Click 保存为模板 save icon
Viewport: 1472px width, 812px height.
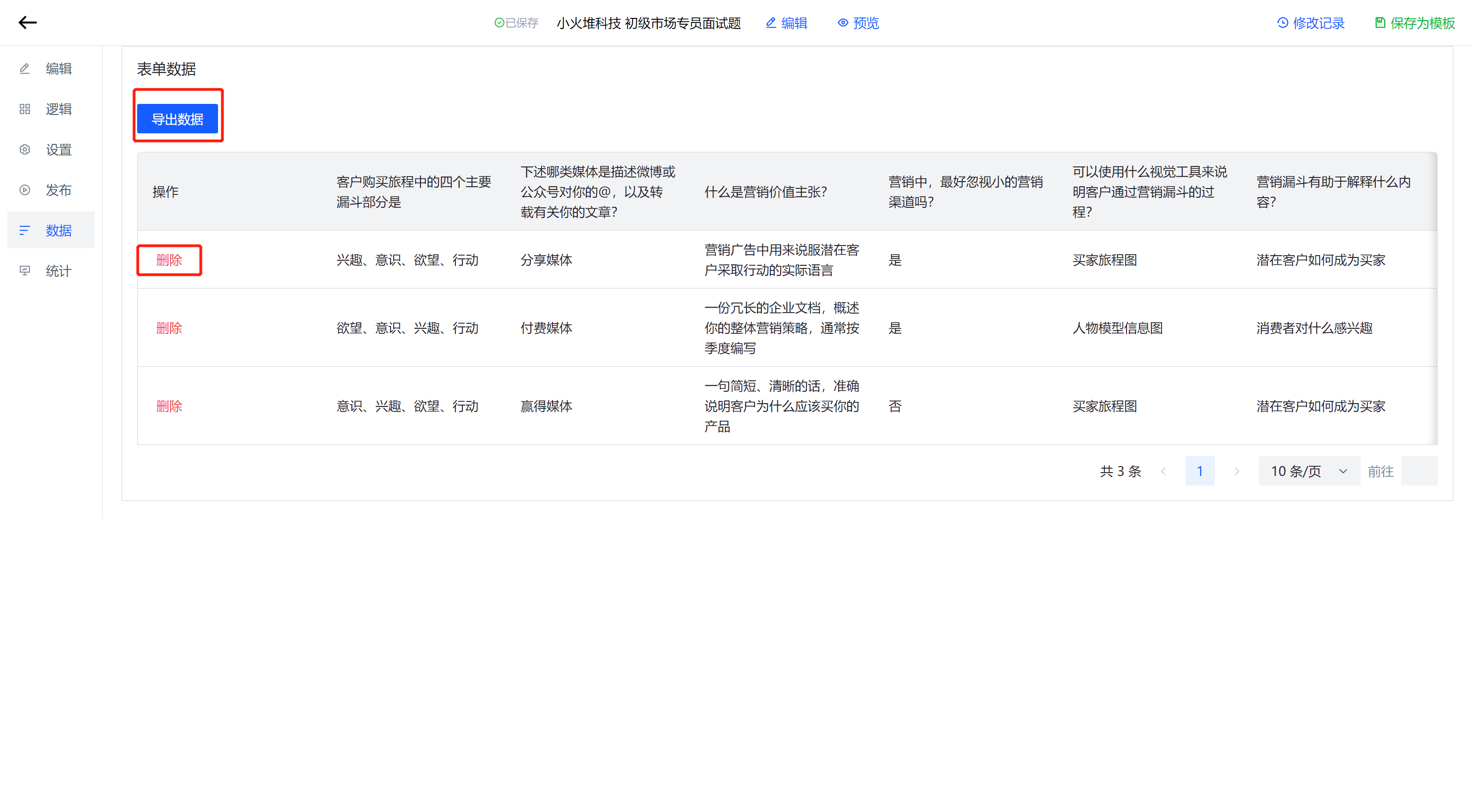pyautogui.click(x=1380, y=23)
